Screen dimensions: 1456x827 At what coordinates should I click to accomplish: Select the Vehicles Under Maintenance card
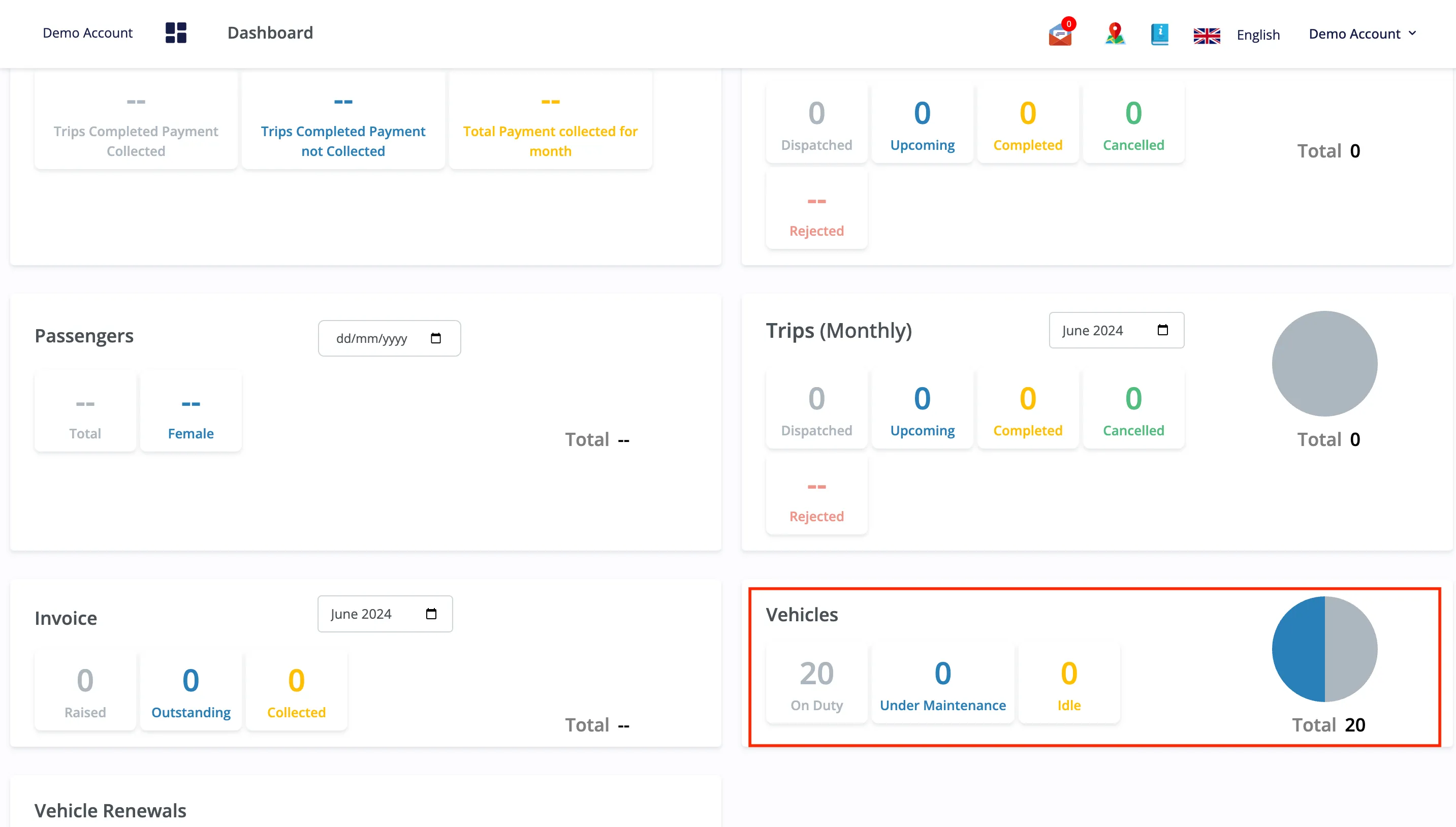943,683
